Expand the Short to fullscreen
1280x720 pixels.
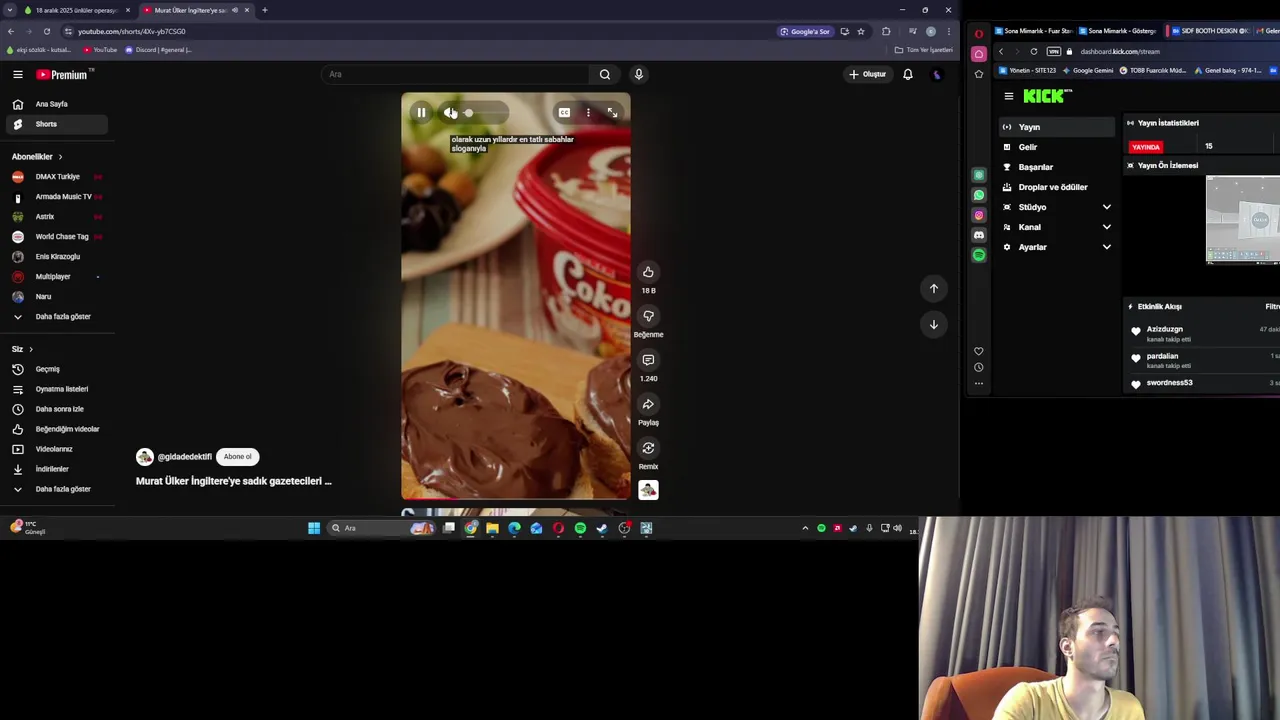pos(612,113)
